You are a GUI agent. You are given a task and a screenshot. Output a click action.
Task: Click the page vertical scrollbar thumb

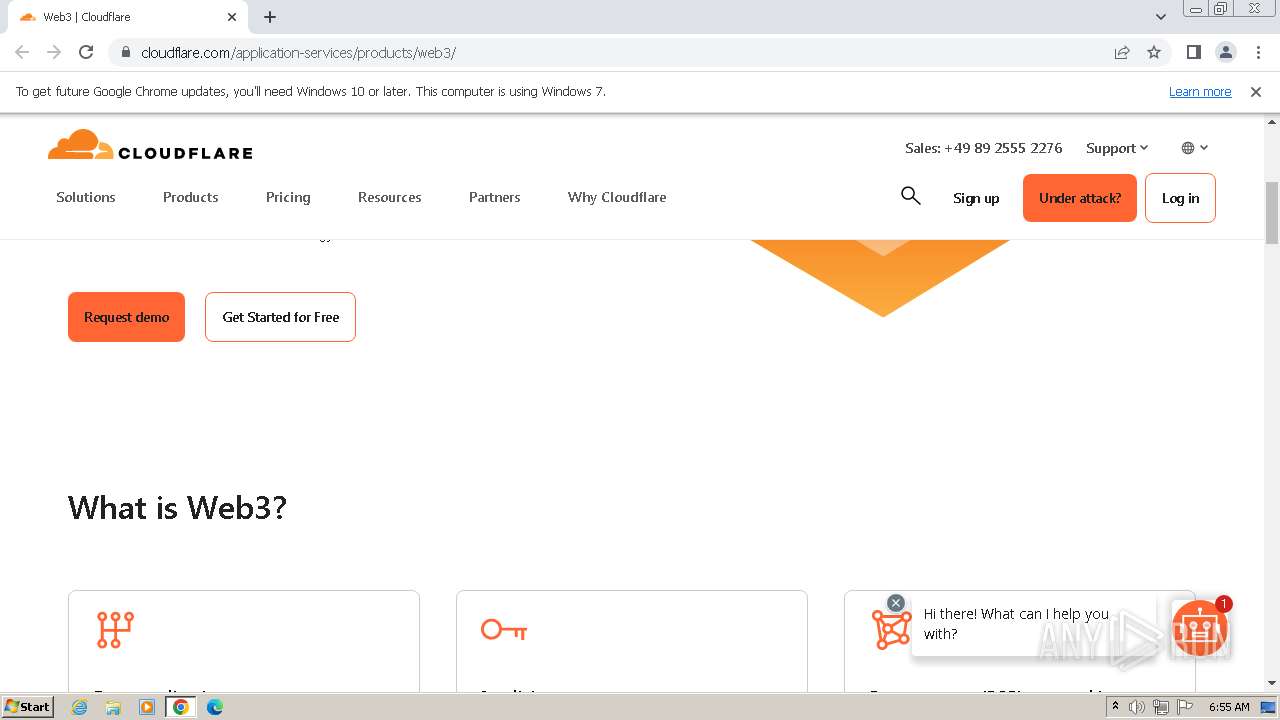coord(1272,212)
